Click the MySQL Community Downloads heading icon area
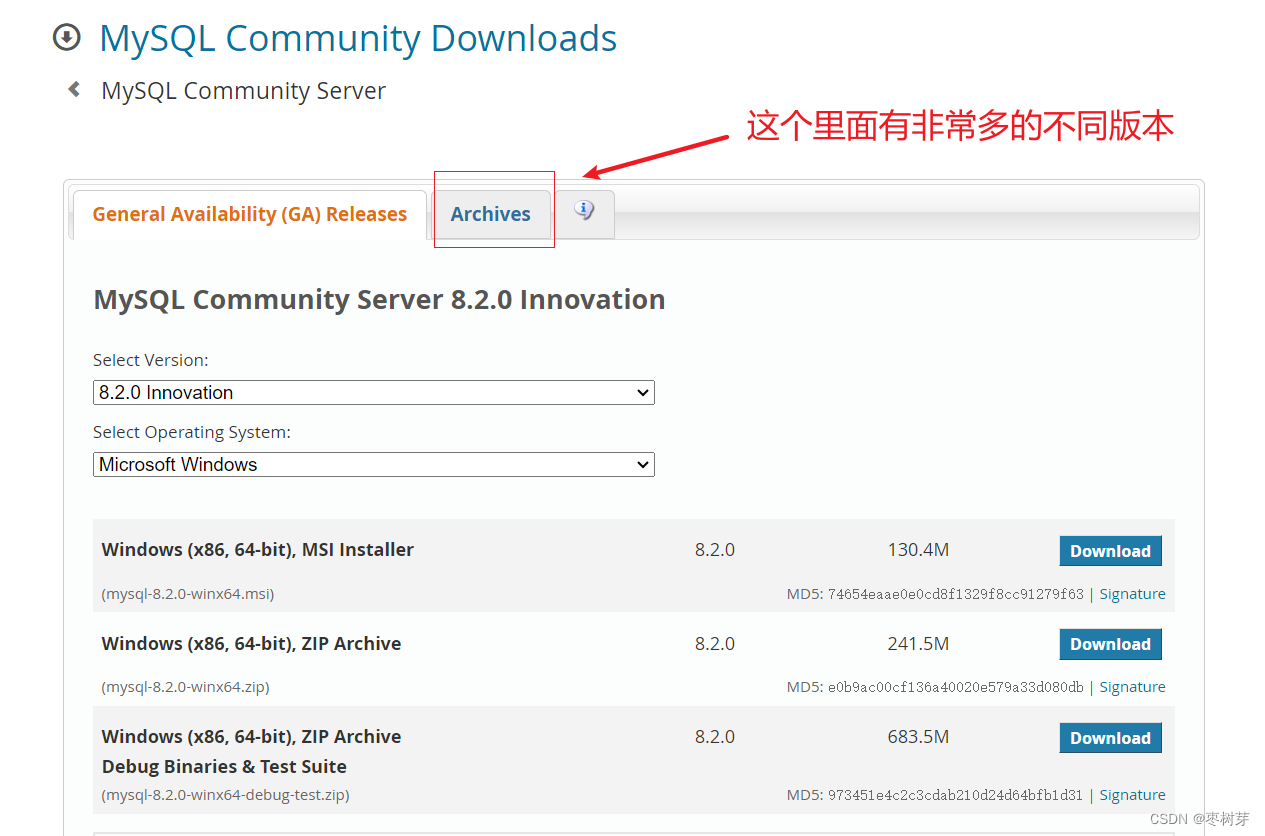Screen dimensions: 1265x836 tap(65, 36)
